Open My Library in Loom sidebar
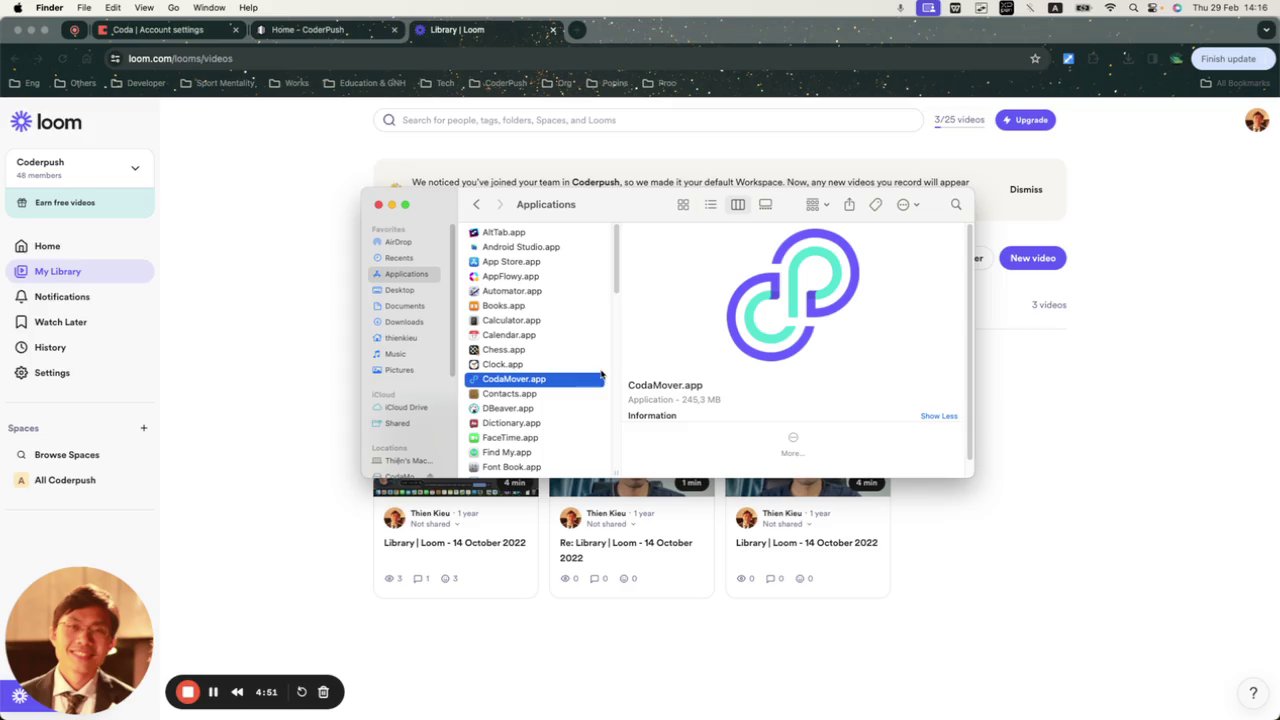 click(79, 271)
